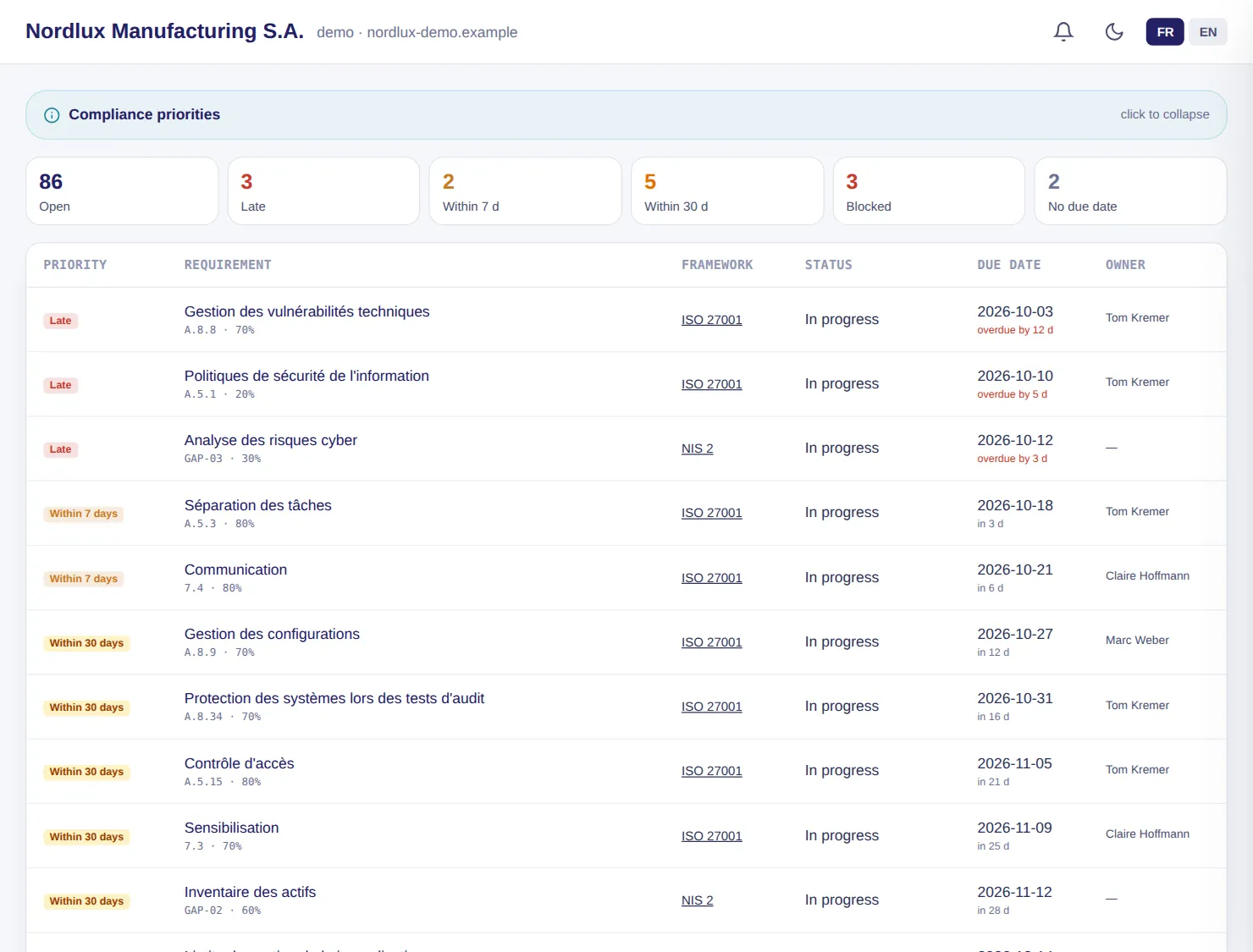The width and height of the screenshot is (1253, 952).
Task: Filter by the Within 30 d card
Action: tap(727, 191)
